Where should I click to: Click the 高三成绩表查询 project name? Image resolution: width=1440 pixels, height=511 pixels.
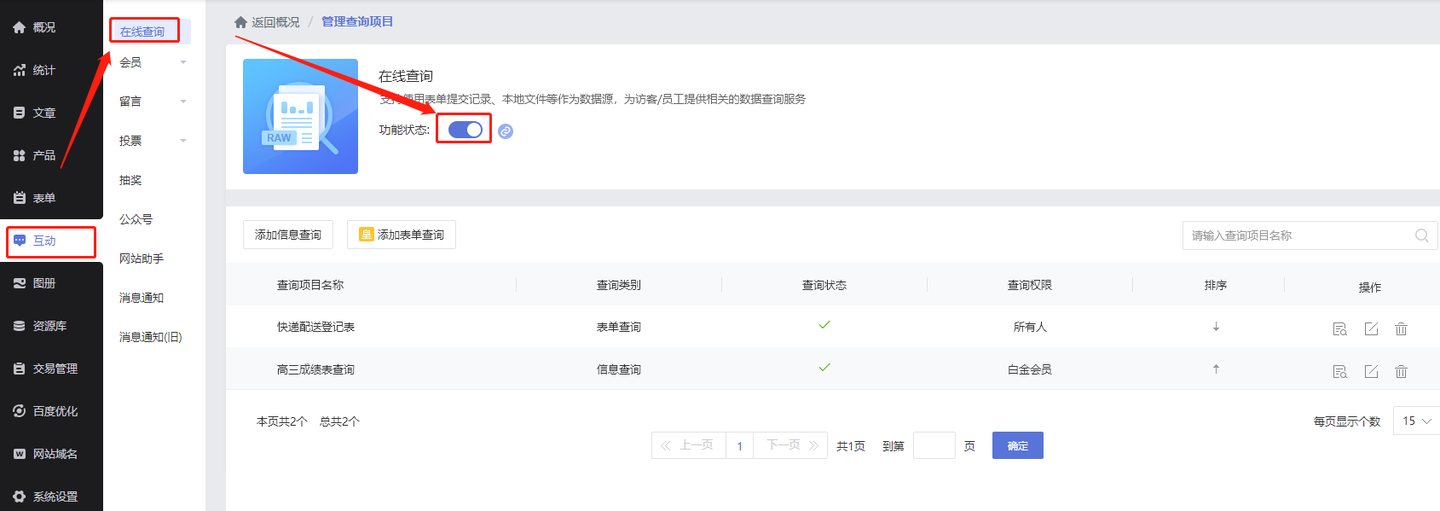315,370
